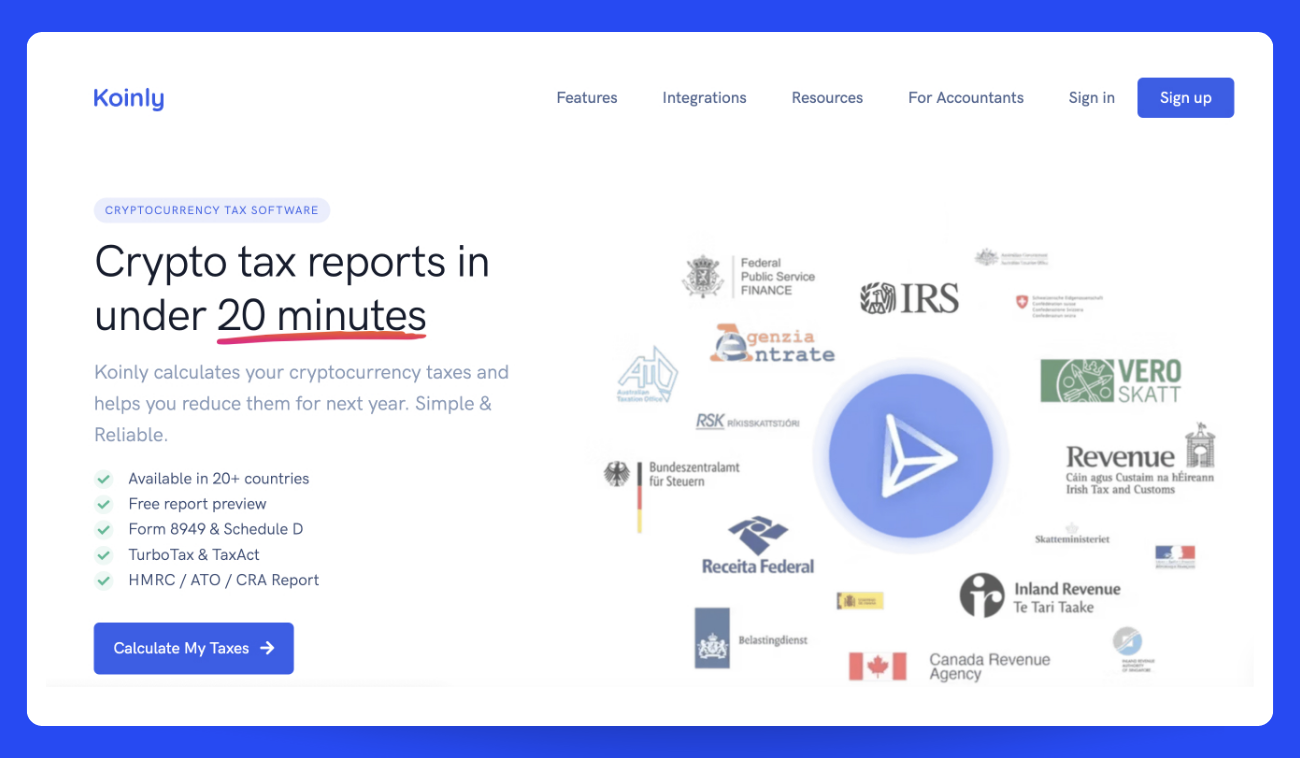The width and height of the screenshot is (1300, 758).
Task: Open the Features menu
Action: point(587,98)
